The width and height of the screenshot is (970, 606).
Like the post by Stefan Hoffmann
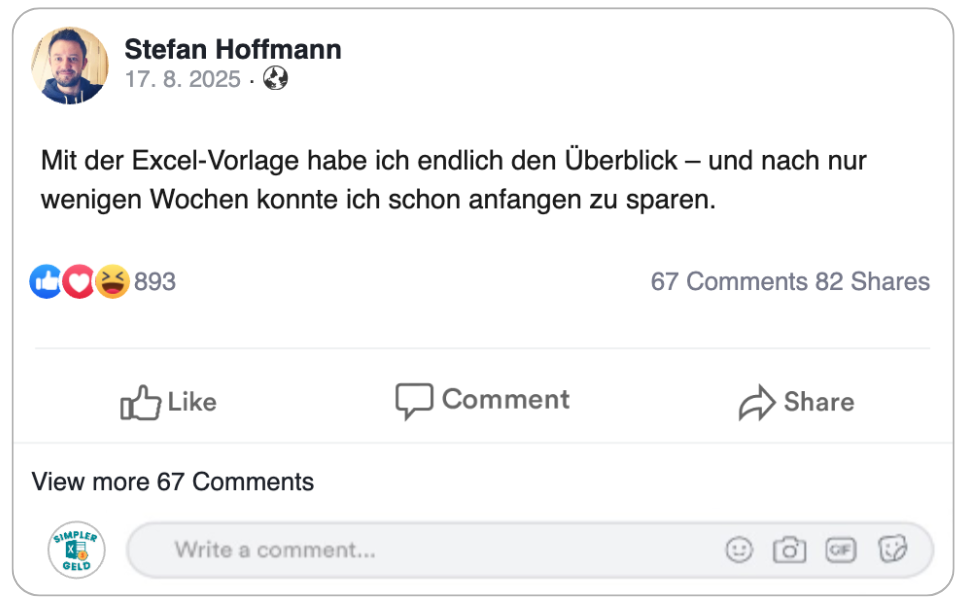click(x=168, y=402)
